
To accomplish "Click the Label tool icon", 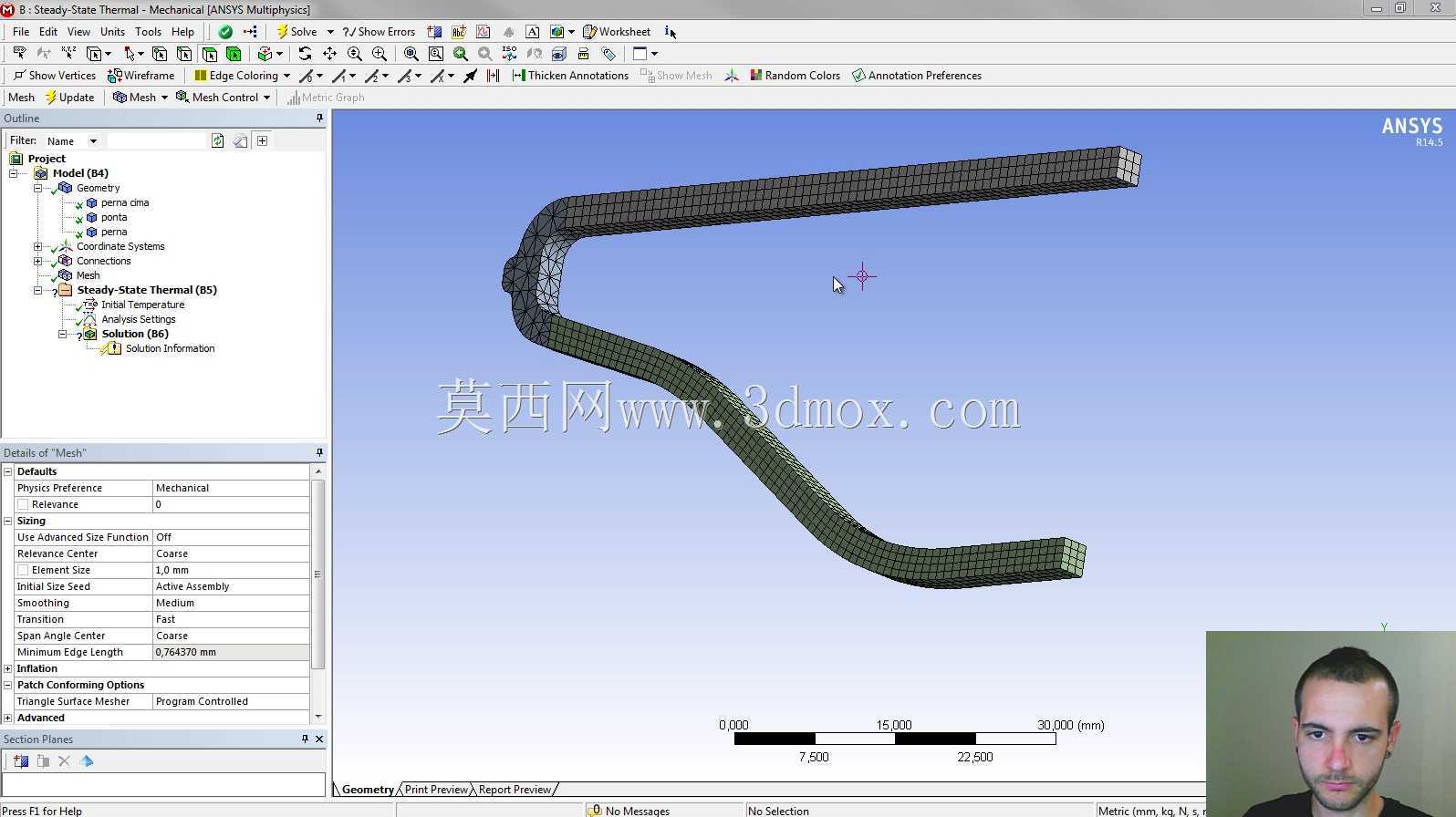I will [19, 54].
